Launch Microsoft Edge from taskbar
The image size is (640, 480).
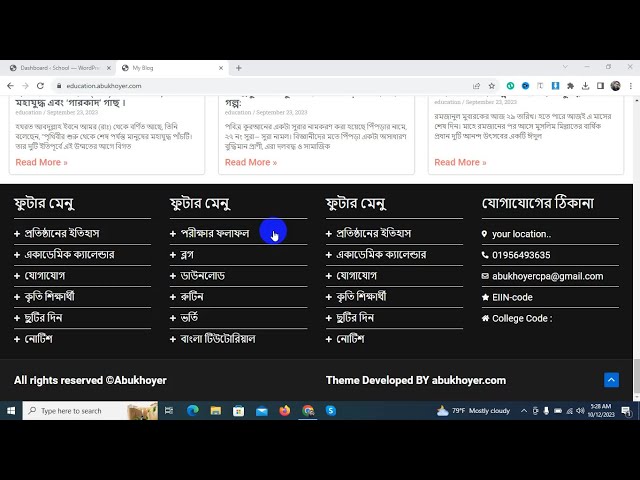193,411
